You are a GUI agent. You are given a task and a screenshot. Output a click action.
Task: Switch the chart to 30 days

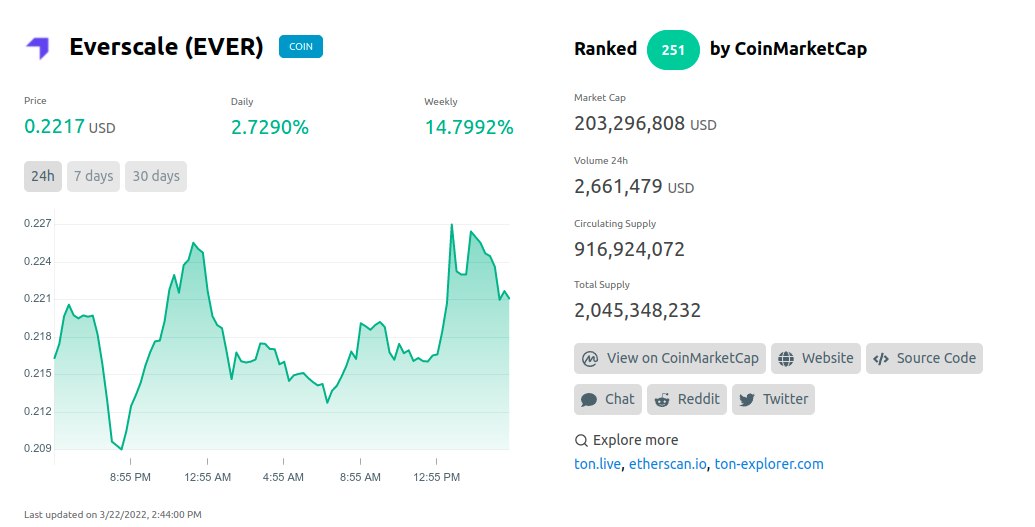(x=156, y=176)
